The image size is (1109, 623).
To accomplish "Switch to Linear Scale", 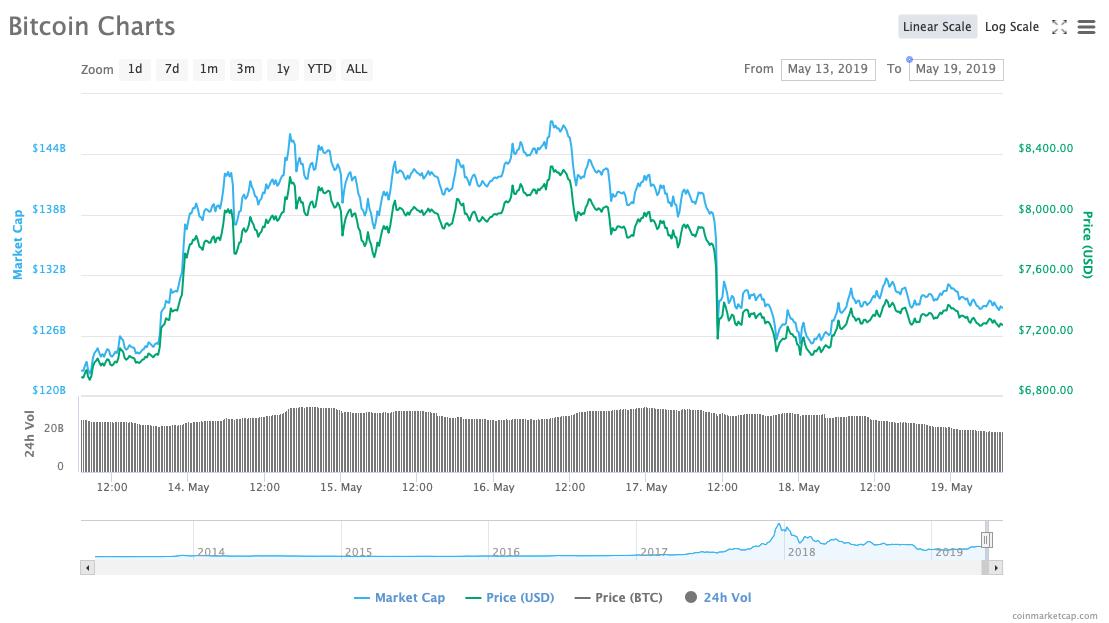I will pyautogui.click(x=937, y=27).
